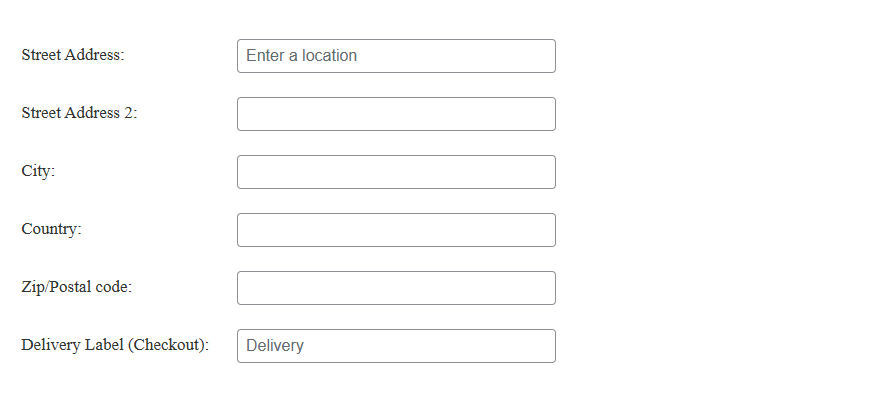Image resolution: width=884 pixels, height=401 pixels.
Task: Click into the Country text field
Action: [396, 230]
